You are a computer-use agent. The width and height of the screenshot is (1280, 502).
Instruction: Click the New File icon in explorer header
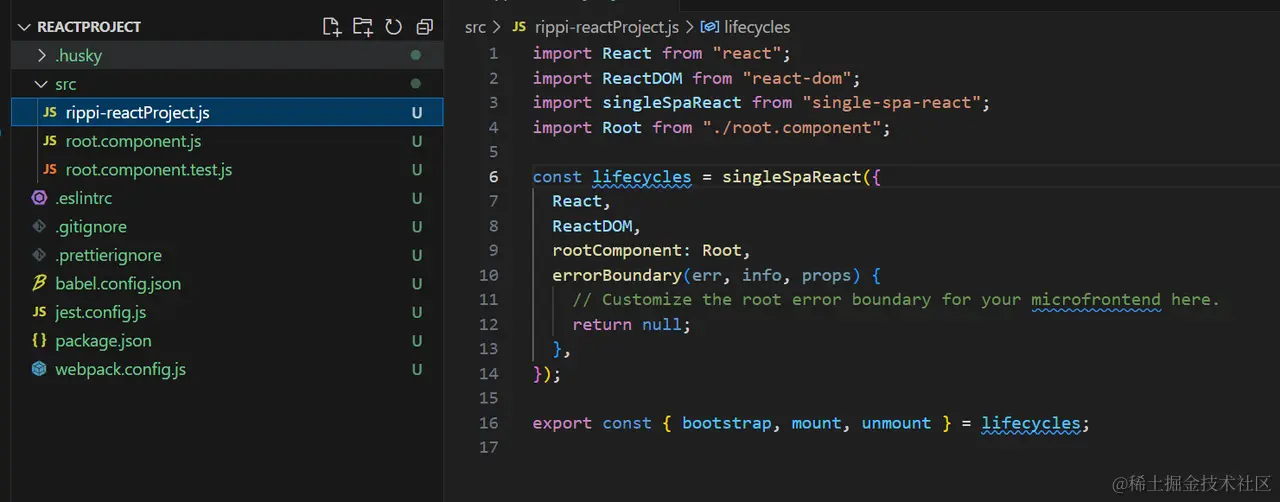click(x=332, y=27)
